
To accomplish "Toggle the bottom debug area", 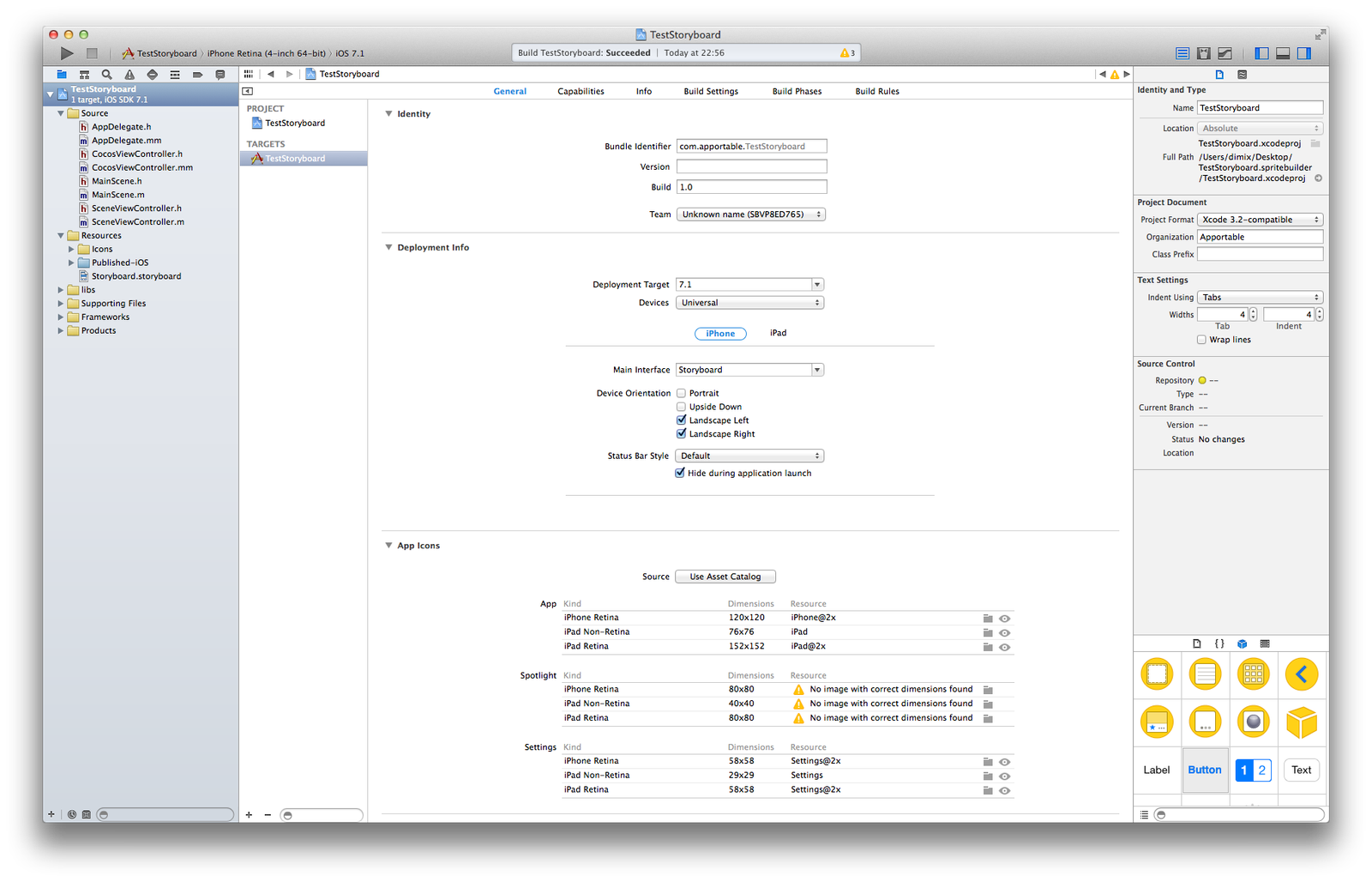I will pyautogui.click(x=1283, y=53).
